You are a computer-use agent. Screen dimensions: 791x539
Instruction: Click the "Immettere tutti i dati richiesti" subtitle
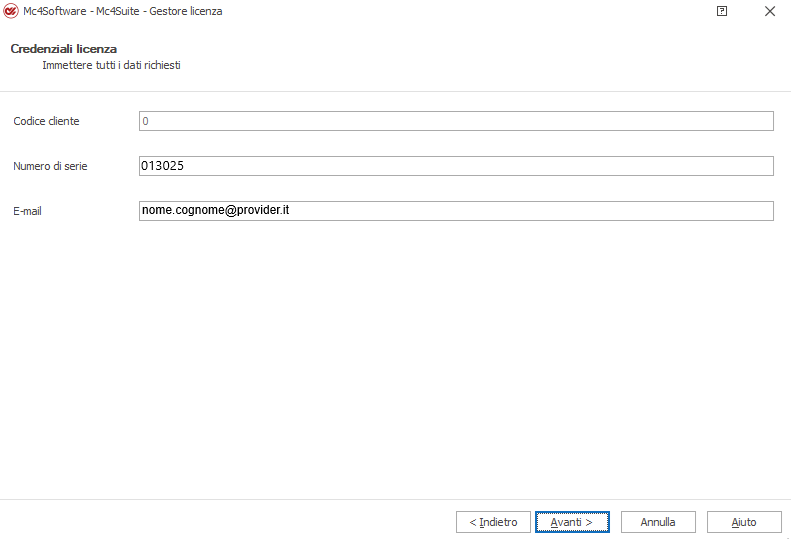[111, 65]
